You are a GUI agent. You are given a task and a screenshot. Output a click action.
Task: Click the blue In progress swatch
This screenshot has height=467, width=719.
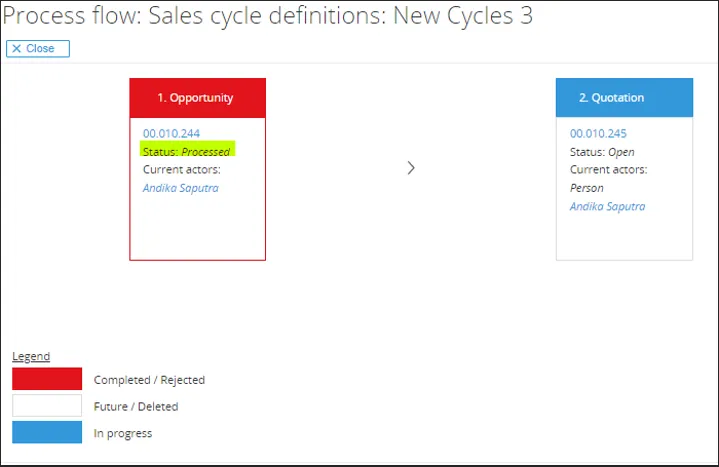[x=47, y=432]
